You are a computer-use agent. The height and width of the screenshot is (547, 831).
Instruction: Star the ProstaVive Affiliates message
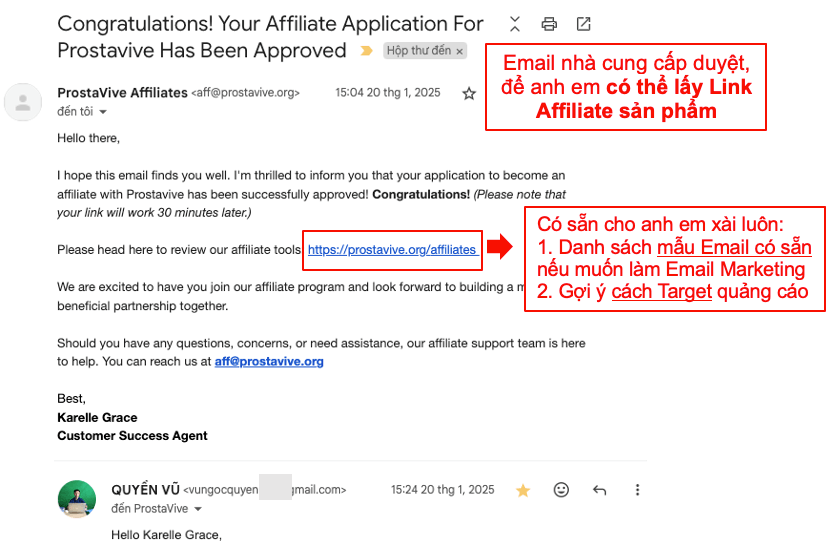point(469,94)
